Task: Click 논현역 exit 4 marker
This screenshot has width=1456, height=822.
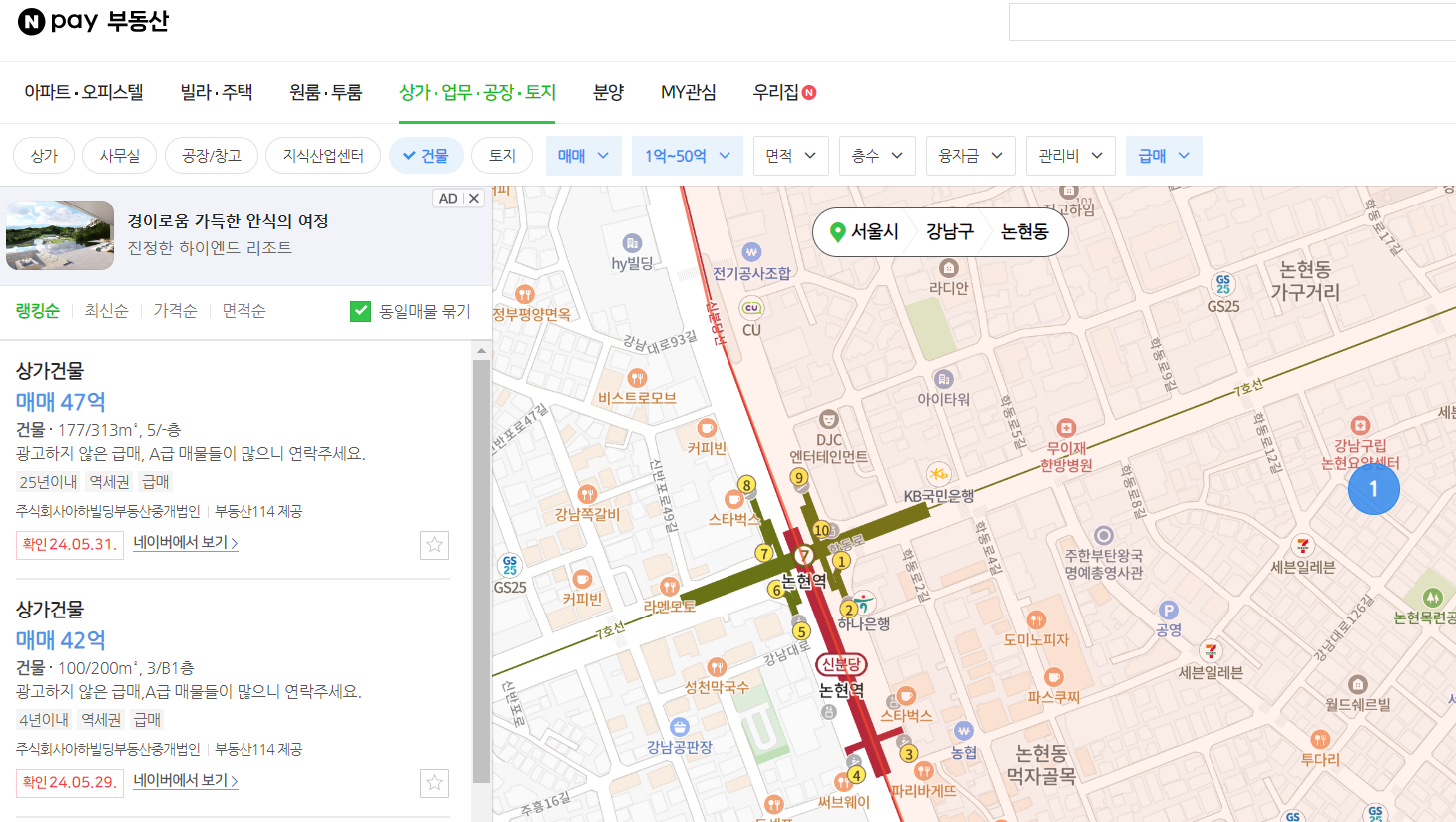Action: coord(855,775)
